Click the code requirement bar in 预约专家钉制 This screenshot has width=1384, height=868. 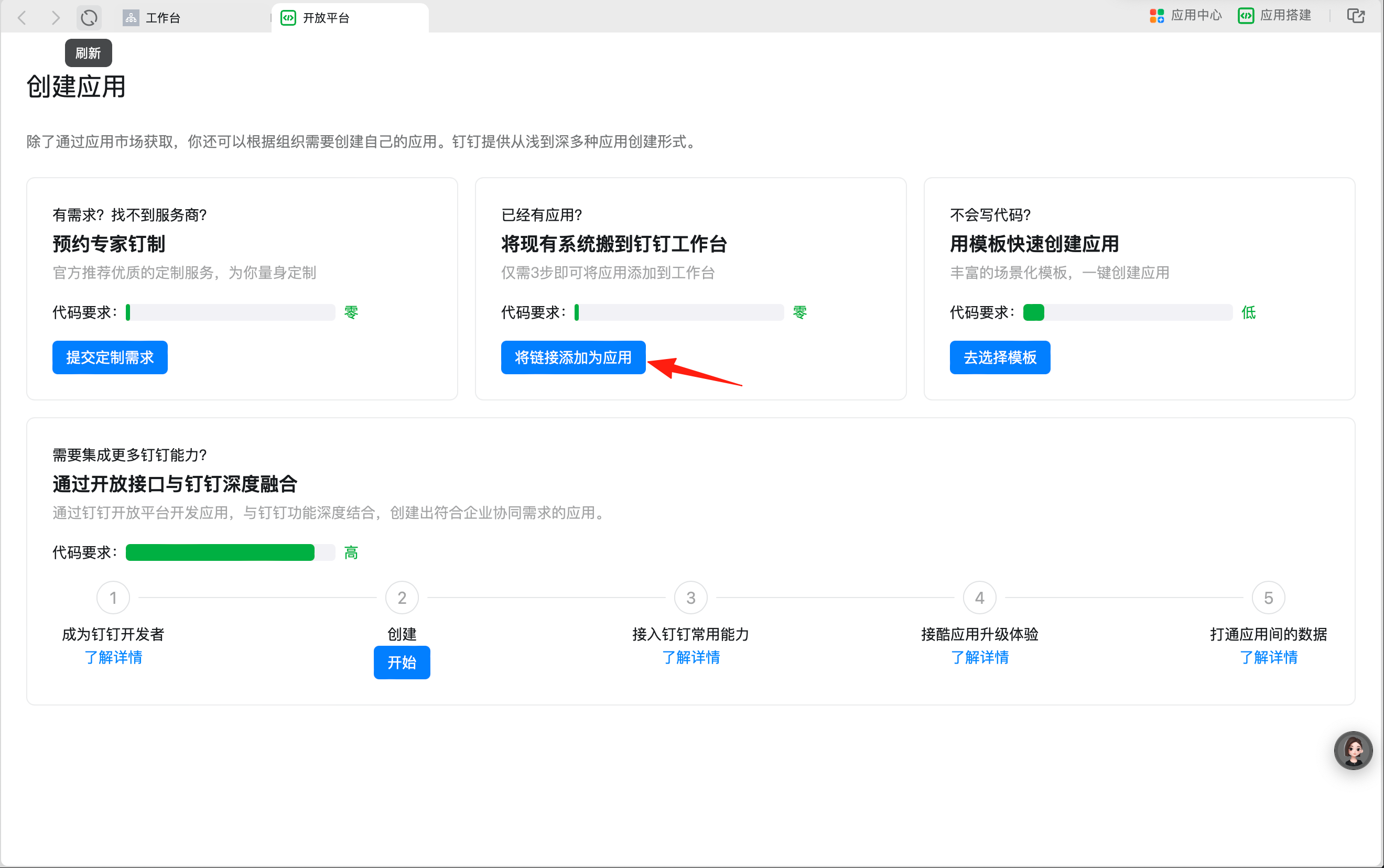[230, 312]
